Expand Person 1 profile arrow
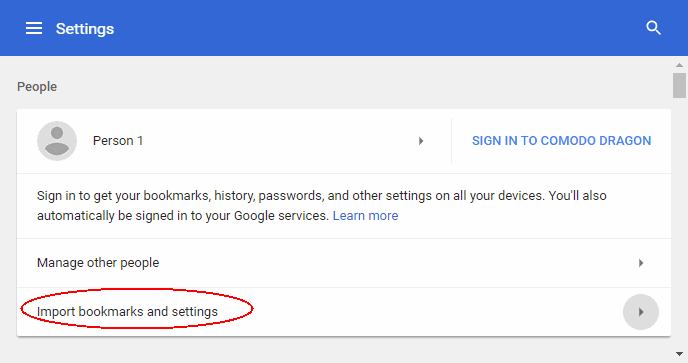 click(421, 141)
